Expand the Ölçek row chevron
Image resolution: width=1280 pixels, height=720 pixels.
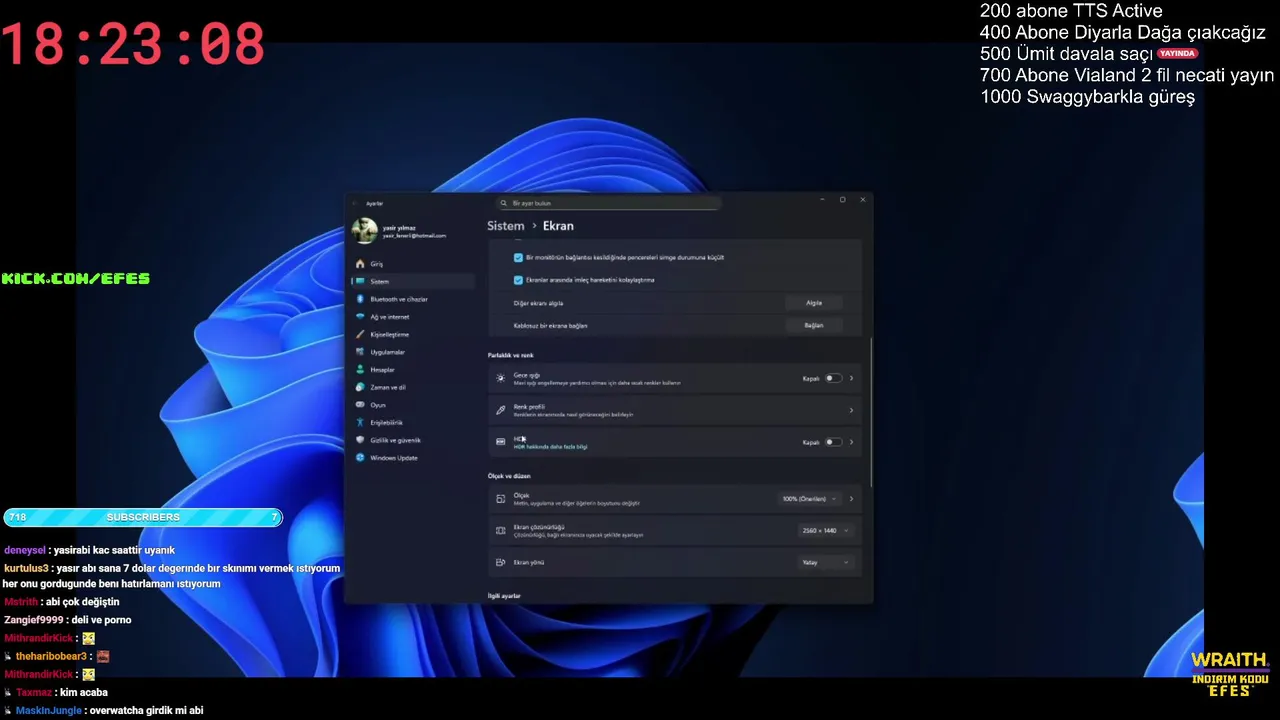(x=852, y=498)
